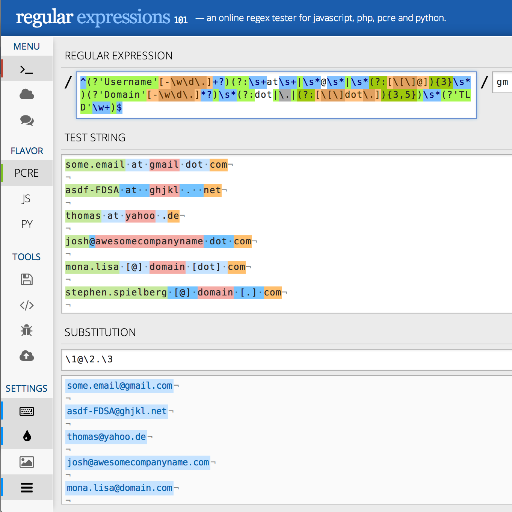Click the regular expressions 101 logo
This screenshot has width=512, height=512.
click(x=102, y=17)
